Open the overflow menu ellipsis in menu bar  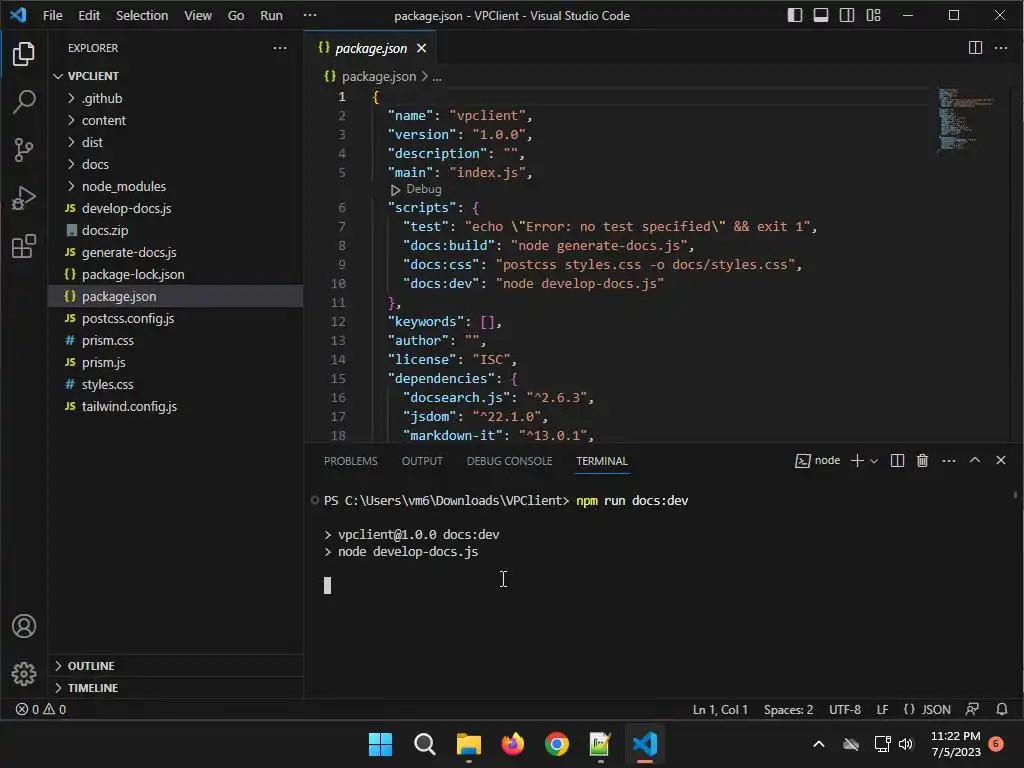tap(310, 15)
